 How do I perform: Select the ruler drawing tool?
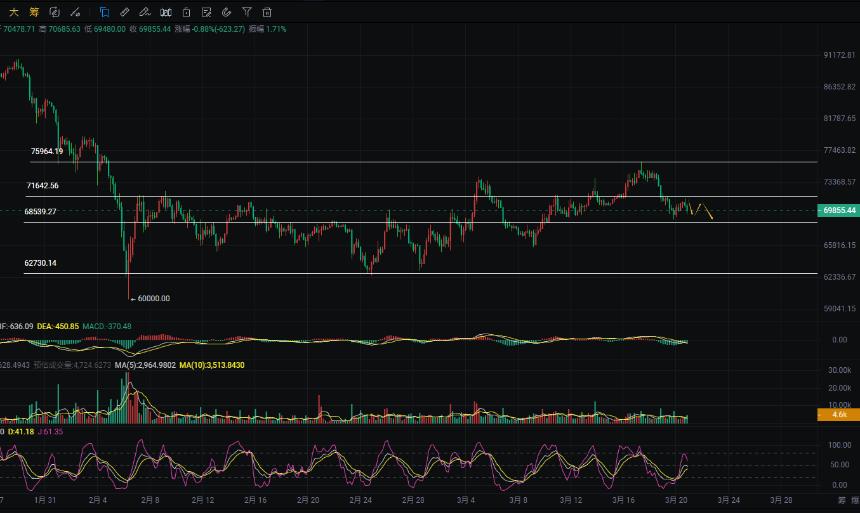click(x=125, y=12)
